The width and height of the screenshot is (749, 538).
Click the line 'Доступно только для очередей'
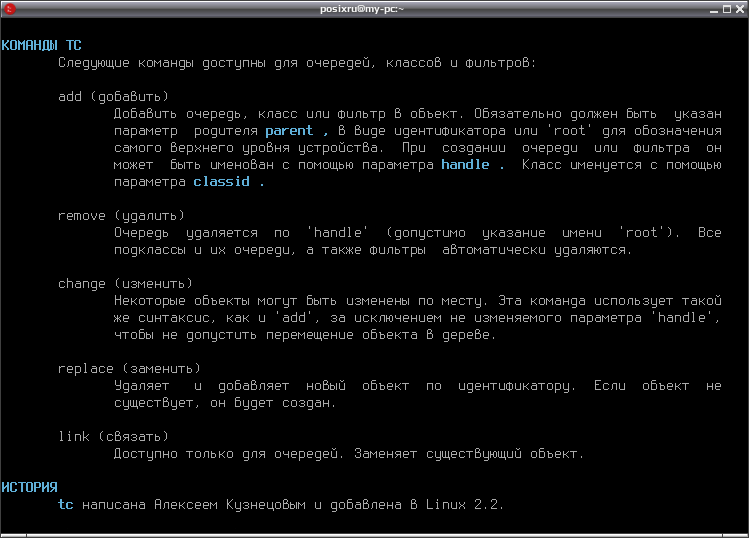click(349, 454)
